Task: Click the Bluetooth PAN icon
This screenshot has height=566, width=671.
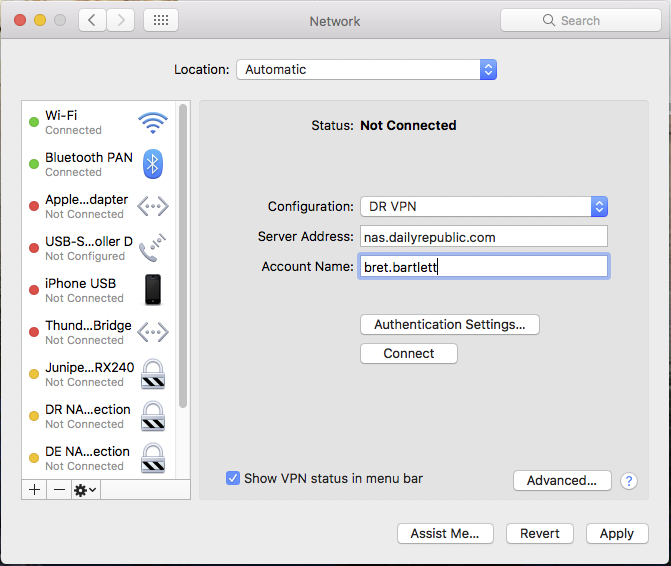Action: point(153,164)
